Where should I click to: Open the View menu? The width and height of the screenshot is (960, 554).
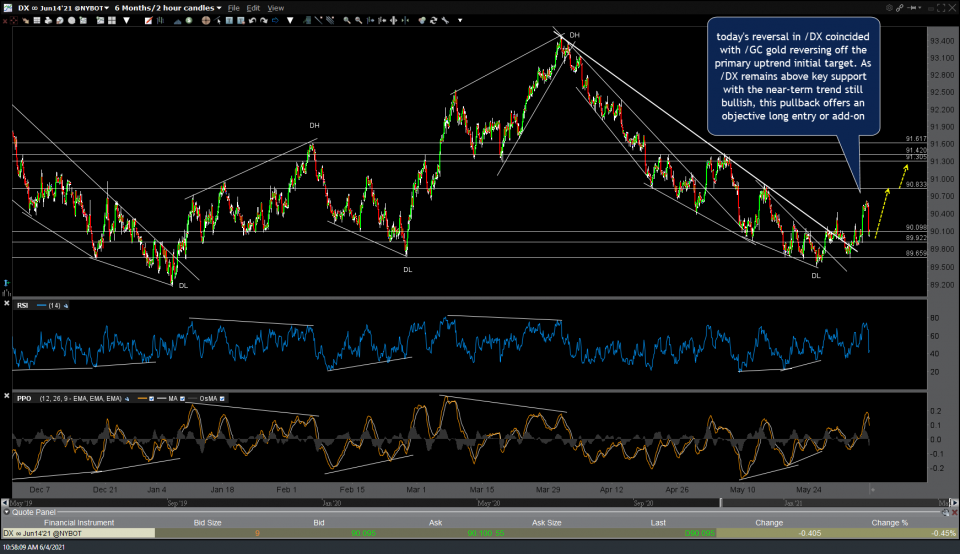tap(275, 7)
